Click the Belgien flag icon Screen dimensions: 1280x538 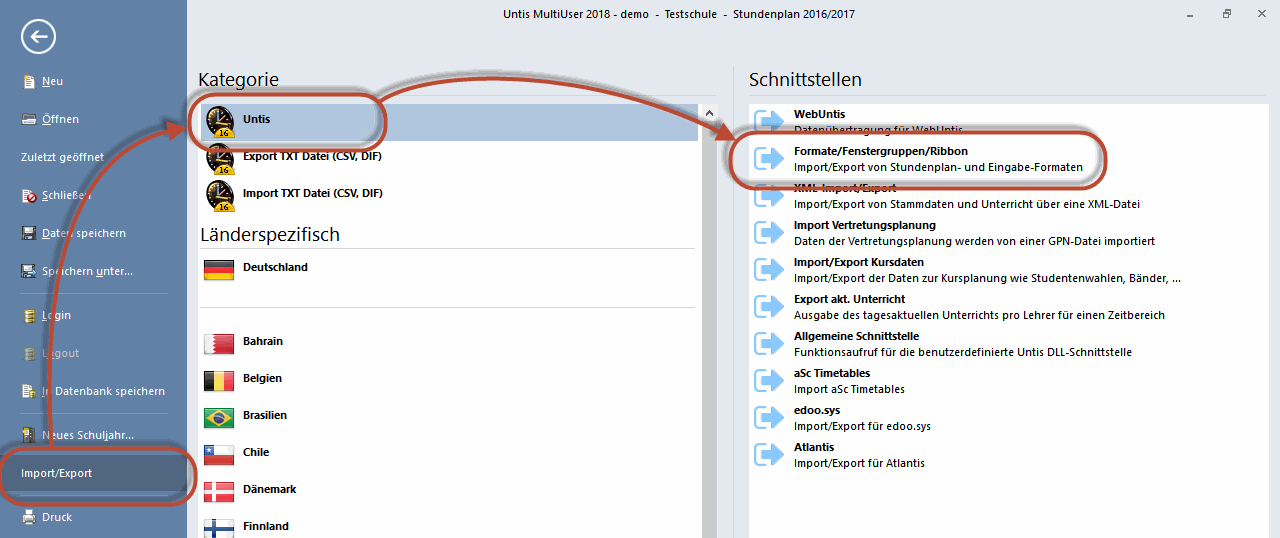pos(219,379)
